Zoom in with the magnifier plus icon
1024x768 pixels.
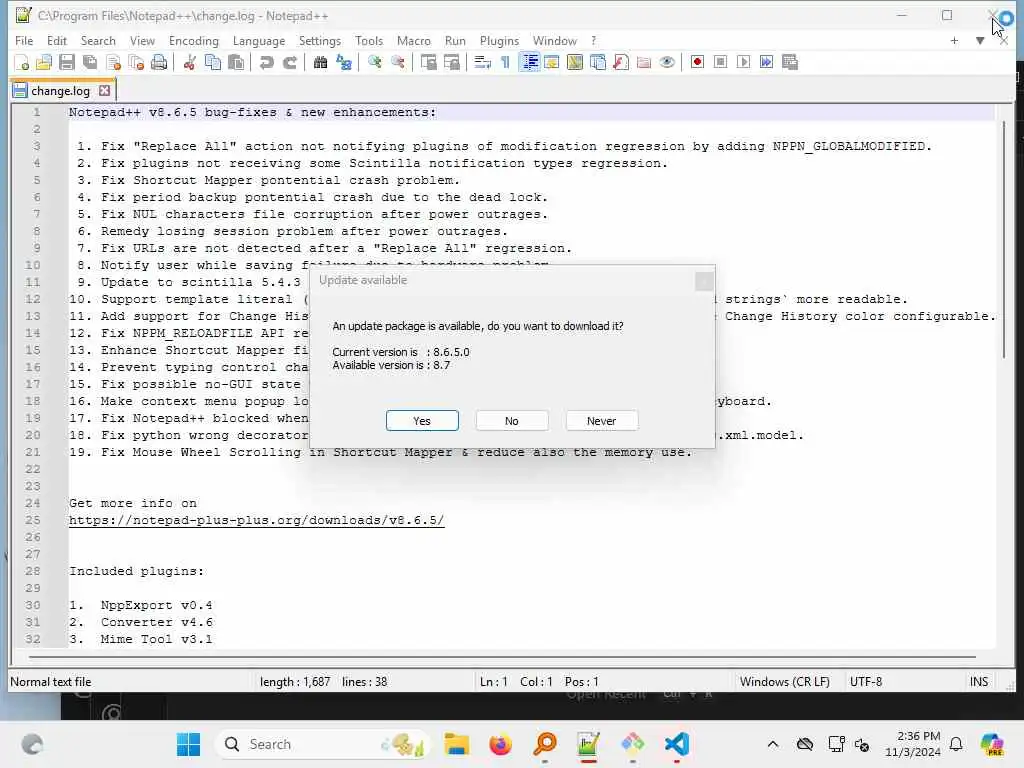point(374,63)
